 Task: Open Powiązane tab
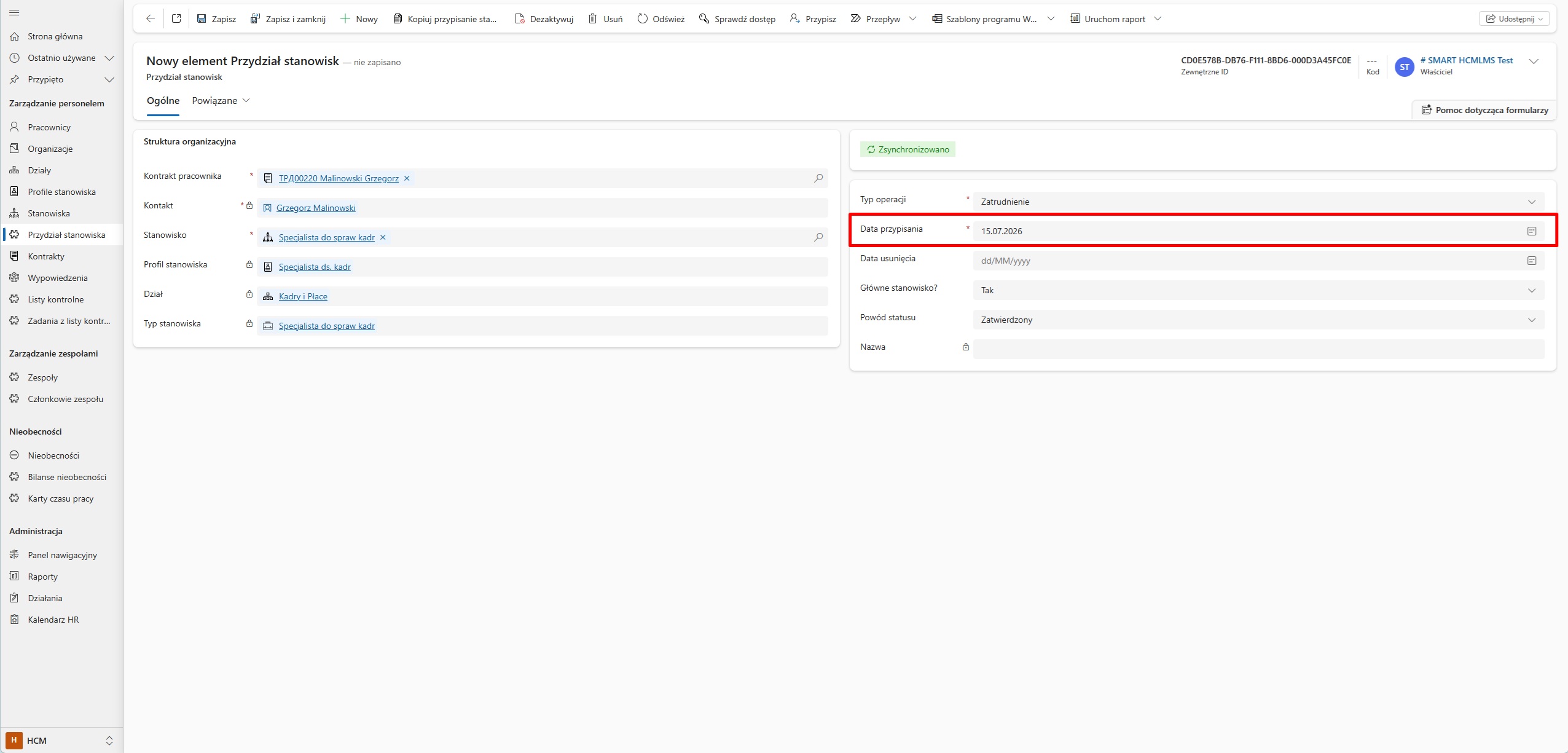221,101
